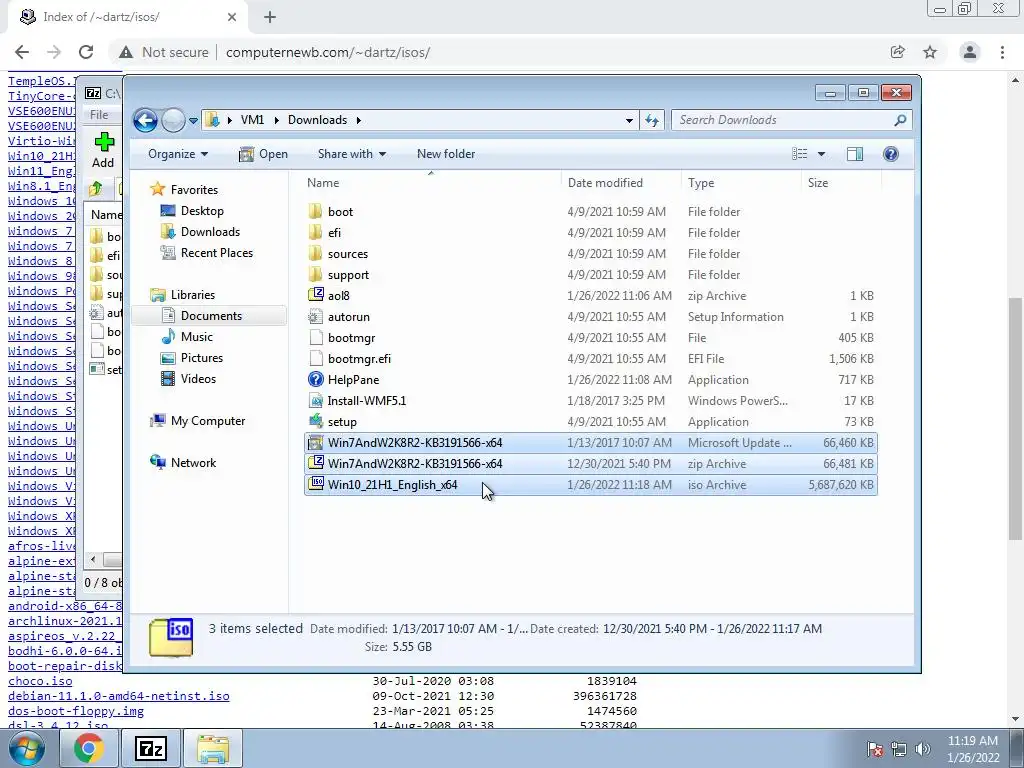Select Libraries in the navigation pane
The image size is (1024, 768).
(193, 295)
